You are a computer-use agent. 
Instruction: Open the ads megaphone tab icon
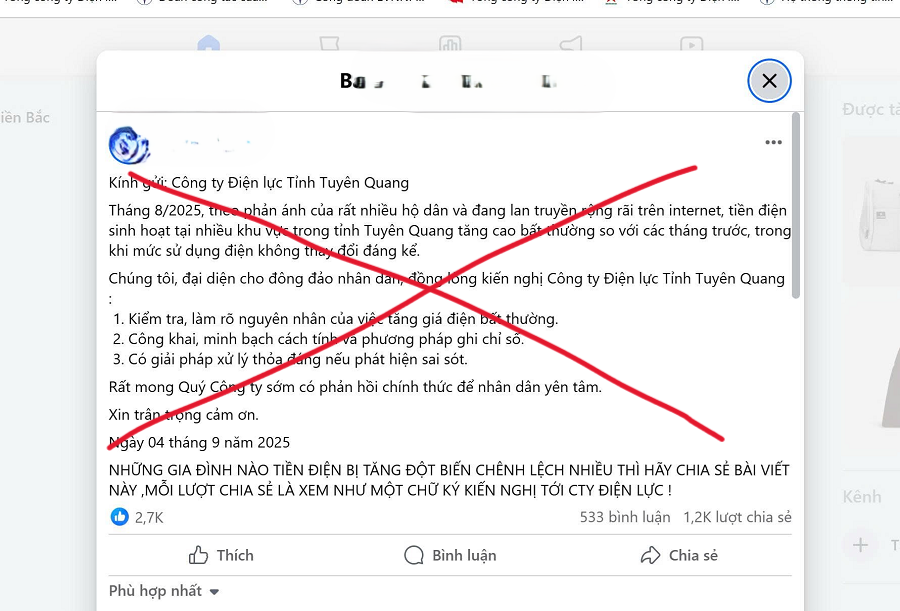pos(571,44)
